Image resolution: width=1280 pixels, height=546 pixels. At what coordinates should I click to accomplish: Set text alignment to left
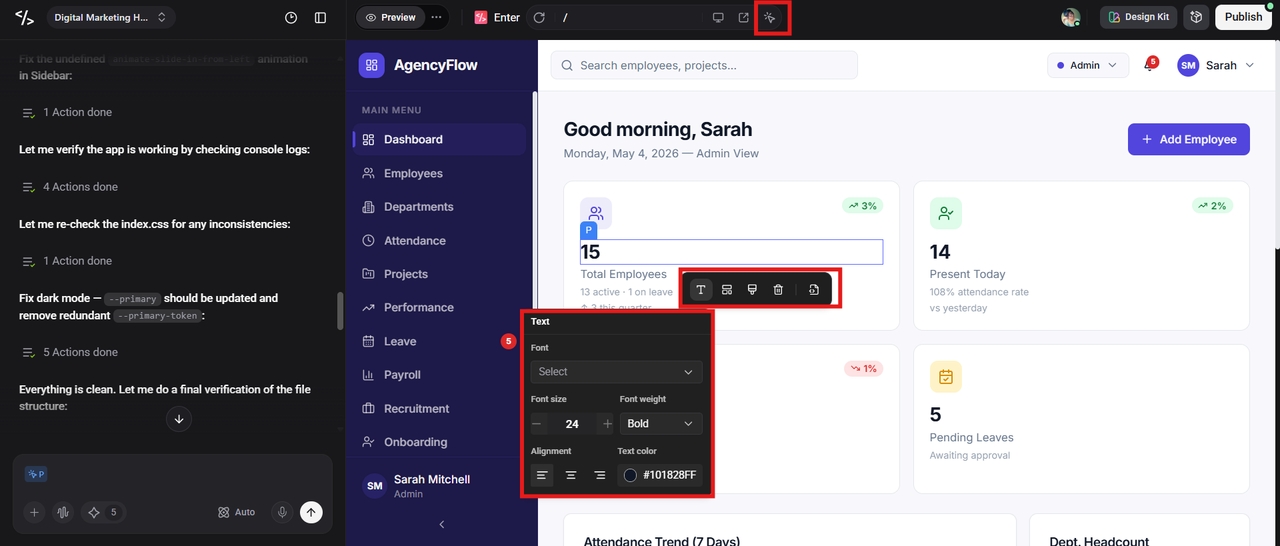541,475
